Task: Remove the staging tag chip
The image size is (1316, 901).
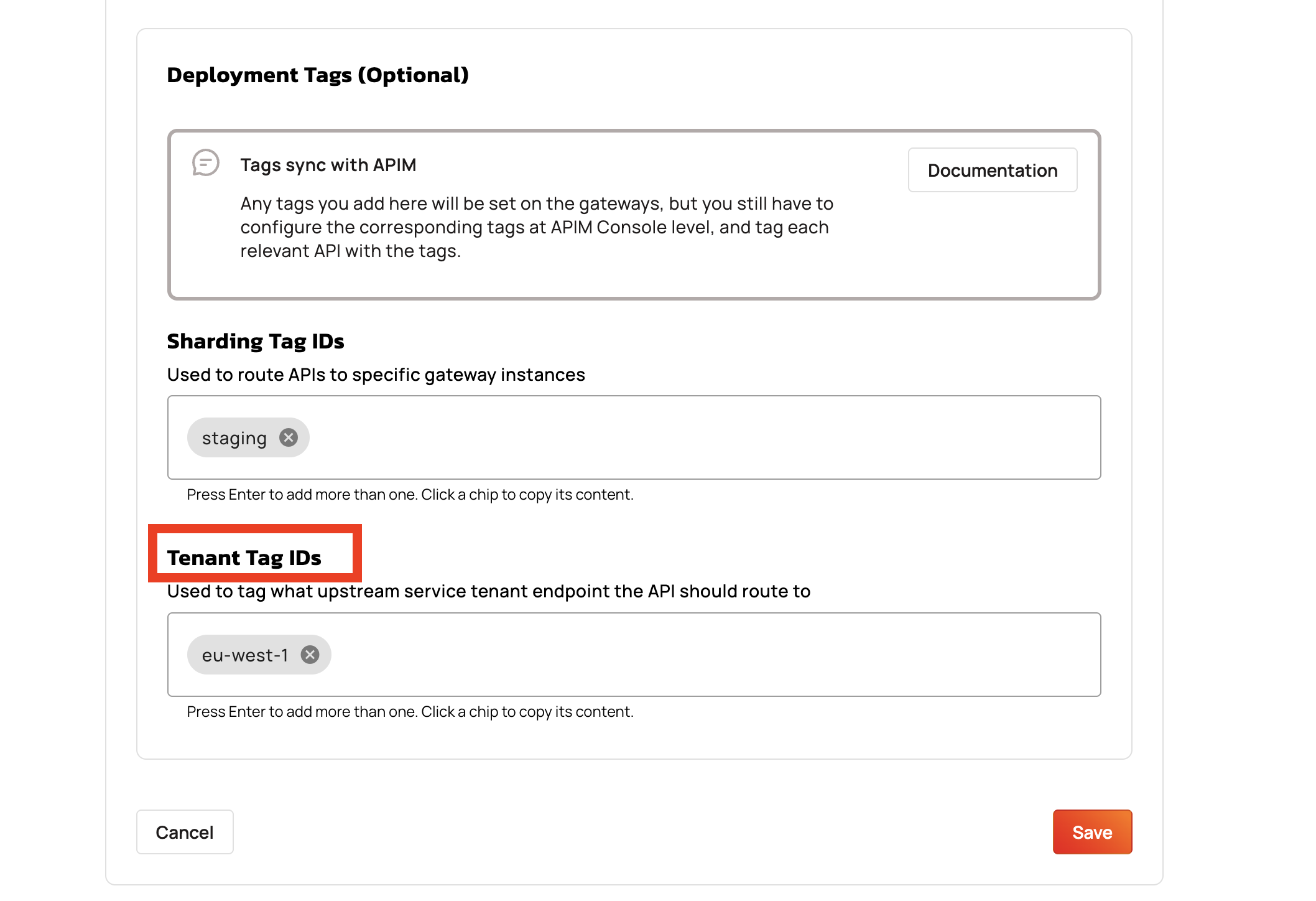Action: click(x=288, y=437)
